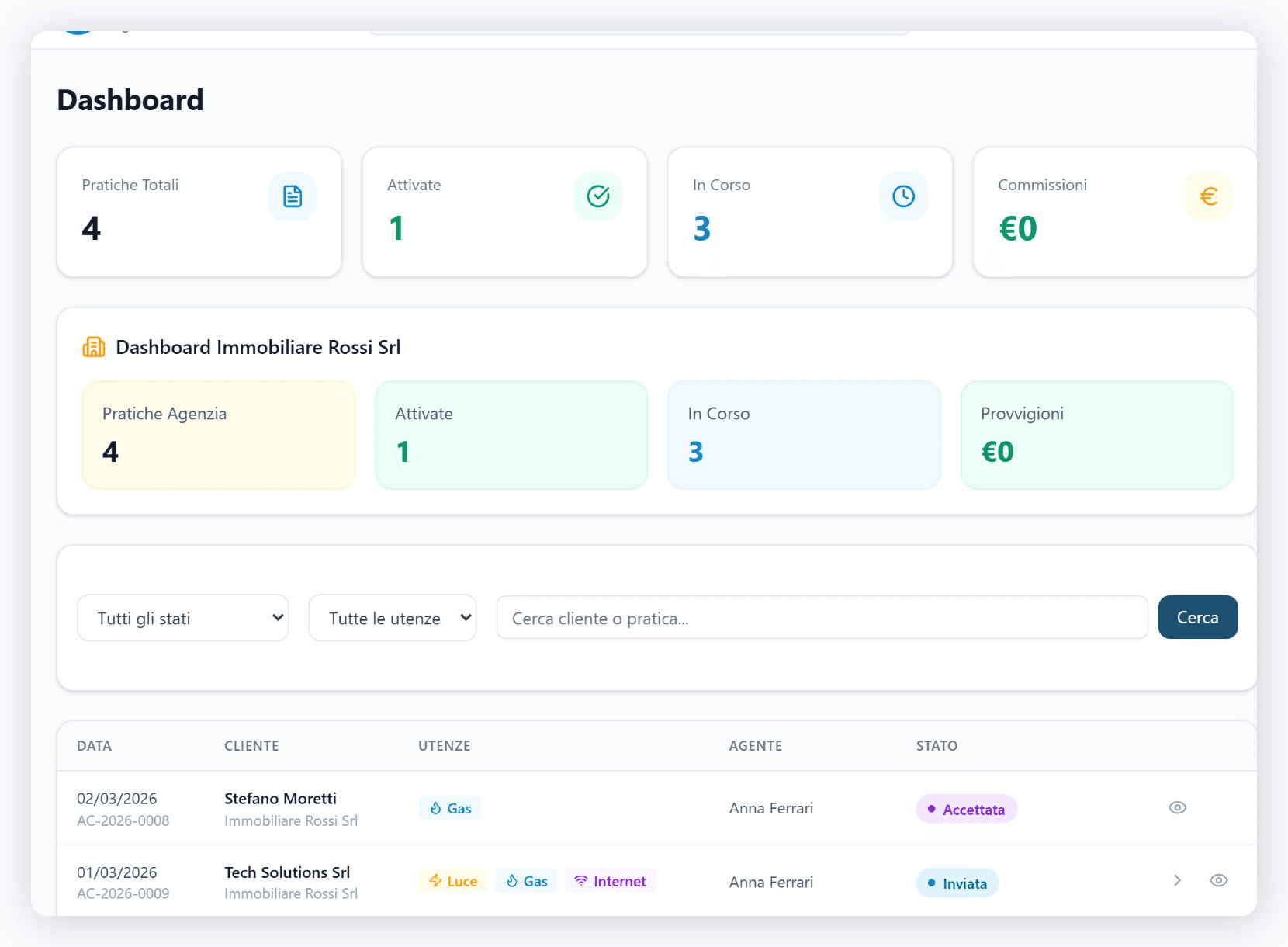The height and width of the screenshot is (947, 1288).
Task: Click the Internet badge for Tech Solutions Srl
Action: pos(611,881)
